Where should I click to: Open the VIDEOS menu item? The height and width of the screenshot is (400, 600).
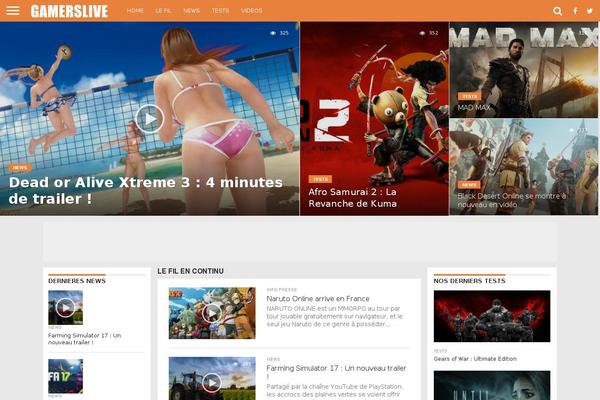251,11
